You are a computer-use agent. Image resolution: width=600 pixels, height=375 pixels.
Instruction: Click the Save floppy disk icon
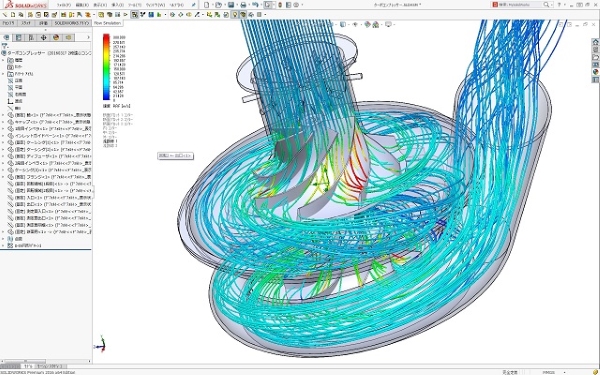pos(231,5)
